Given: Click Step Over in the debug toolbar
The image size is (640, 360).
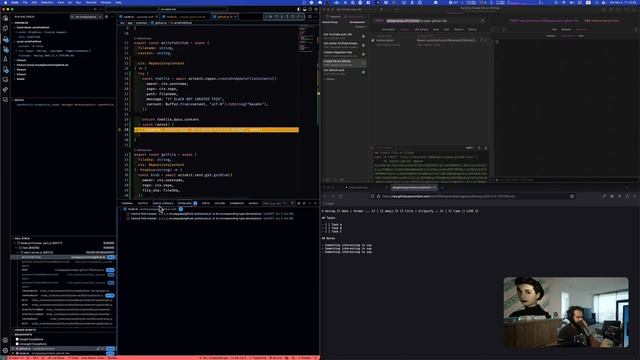Looking at the screenshot, I should [x=276, y=17].
